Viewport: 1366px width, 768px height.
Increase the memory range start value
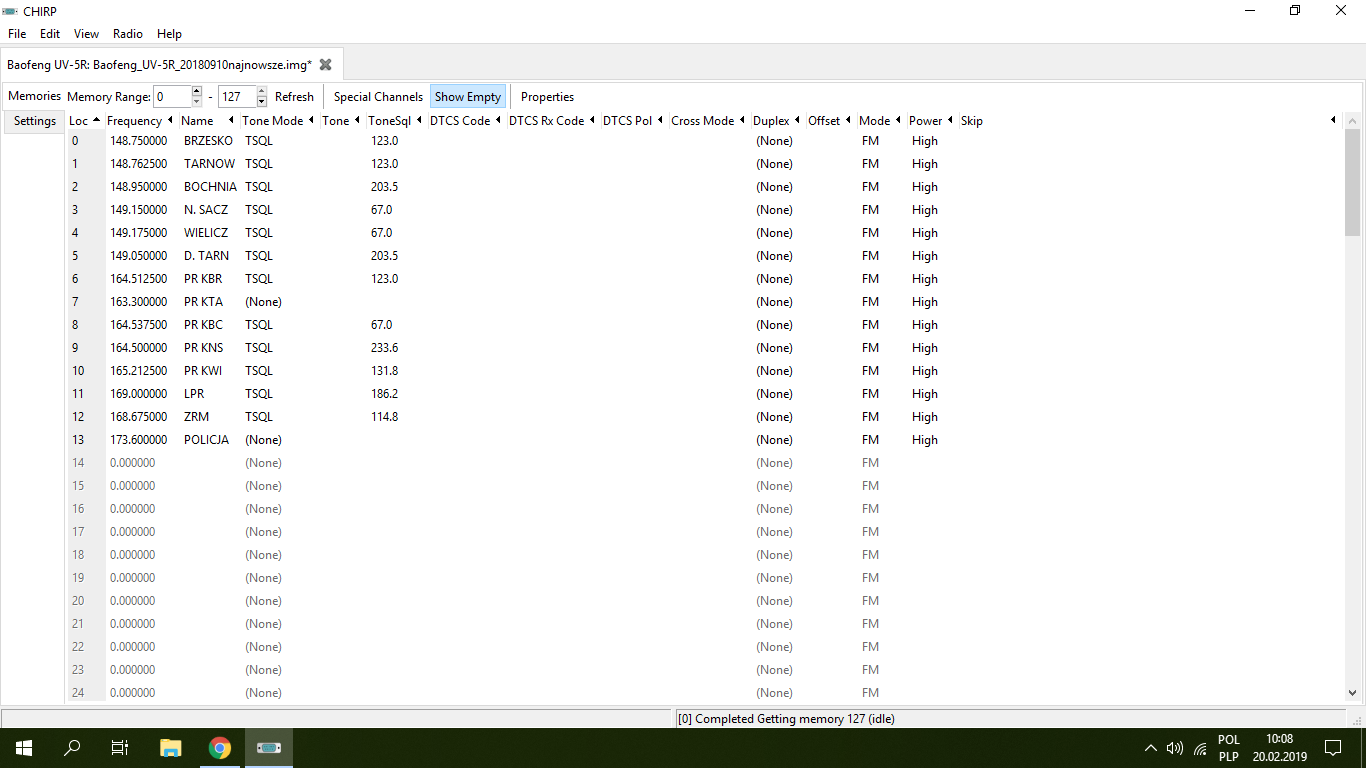tap(197, 91)
